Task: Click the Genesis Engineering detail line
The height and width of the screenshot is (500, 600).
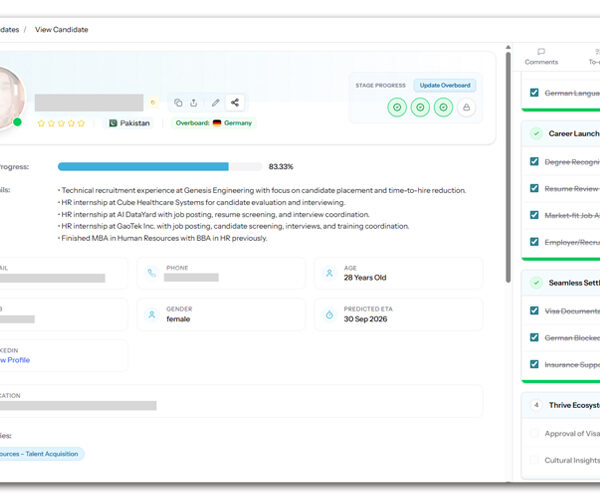Action: [262, 190]
